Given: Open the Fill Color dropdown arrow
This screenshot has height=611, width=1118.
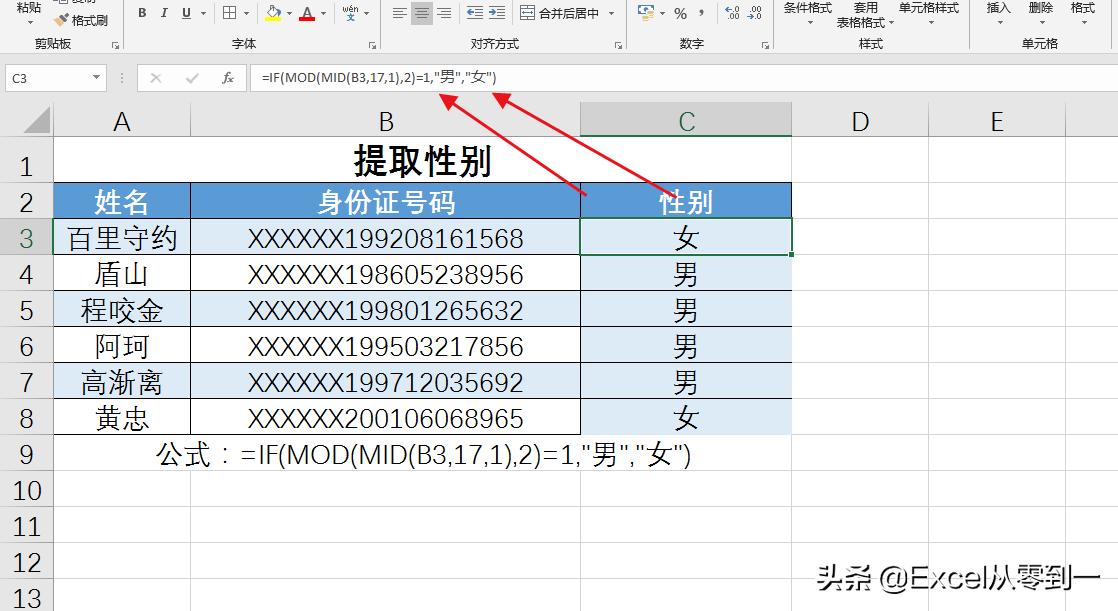Looking at the screenshot, I should (288, 14).
